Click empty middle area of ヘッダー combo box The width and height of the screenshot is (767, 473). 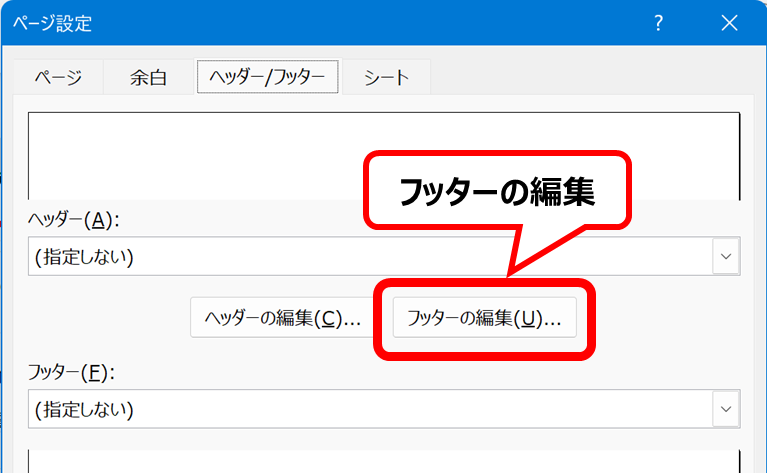click(400, 257)
